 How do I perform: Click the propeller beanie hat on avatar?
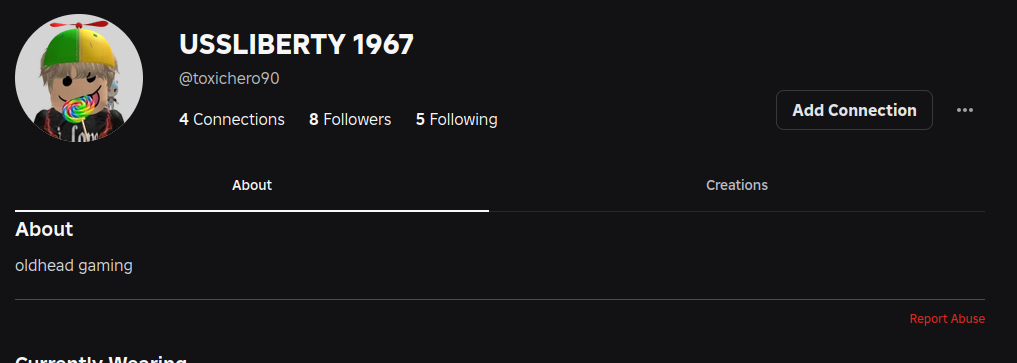(79, 44)
